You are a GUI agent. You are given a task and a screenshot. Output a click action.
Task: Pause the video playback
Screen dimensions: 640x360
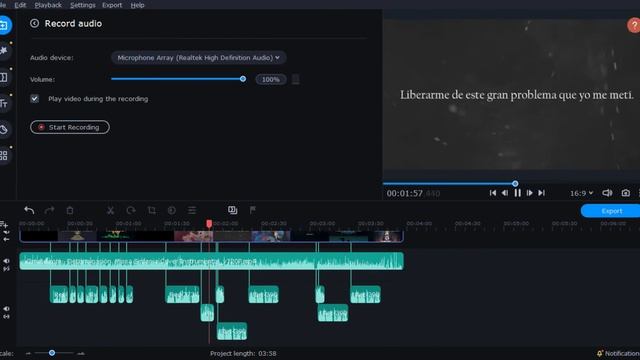tap(517, 193)
